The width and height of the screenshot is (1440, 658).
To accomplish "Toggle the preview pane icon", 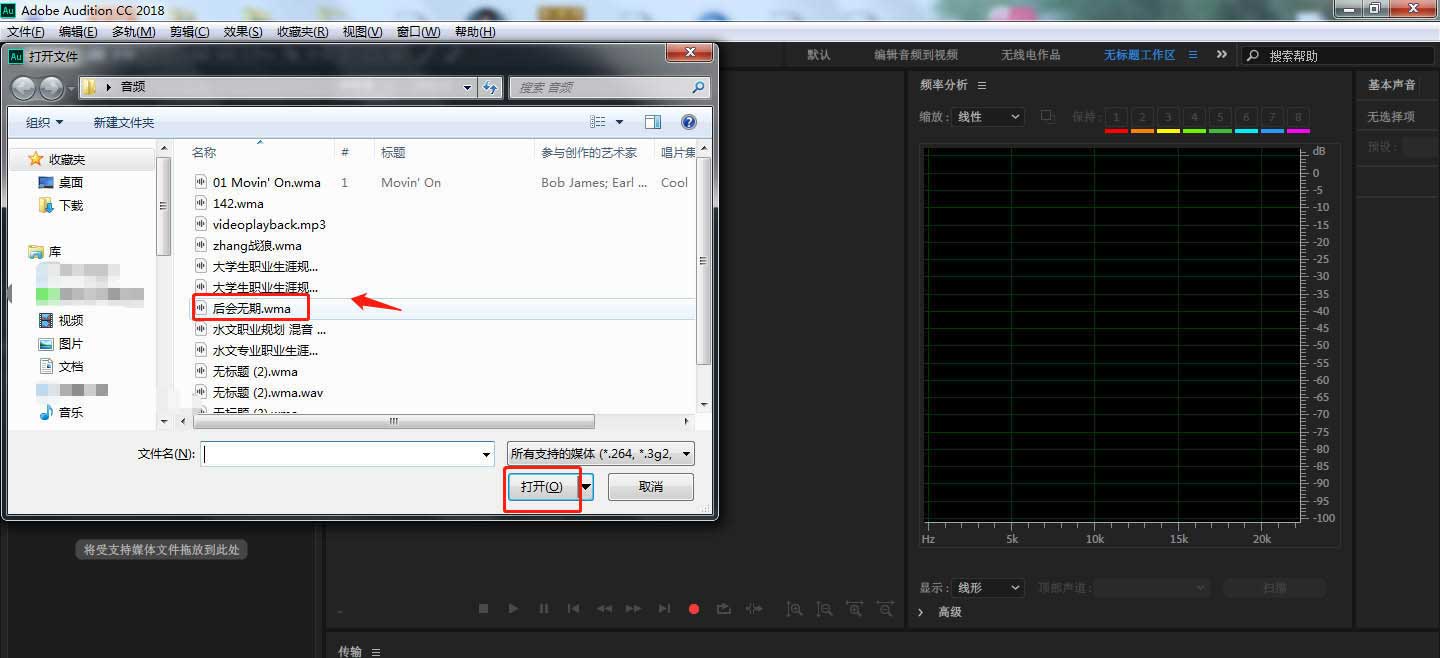I will pos(653,122).
